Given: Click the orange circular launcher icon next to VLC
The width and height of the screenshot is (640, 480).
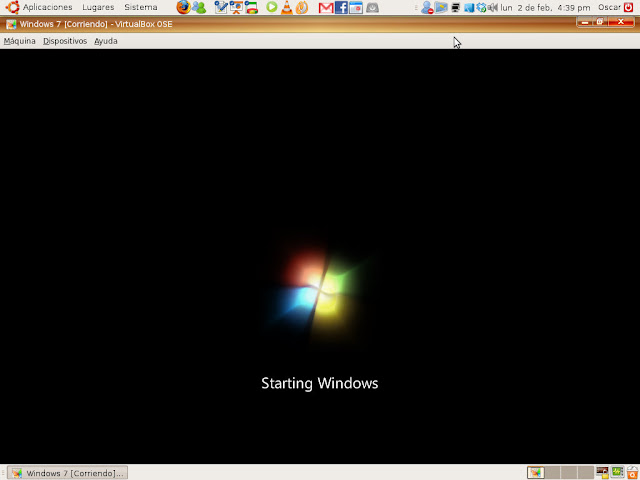Looking at the screenshot, I should [x=302, y=7].
